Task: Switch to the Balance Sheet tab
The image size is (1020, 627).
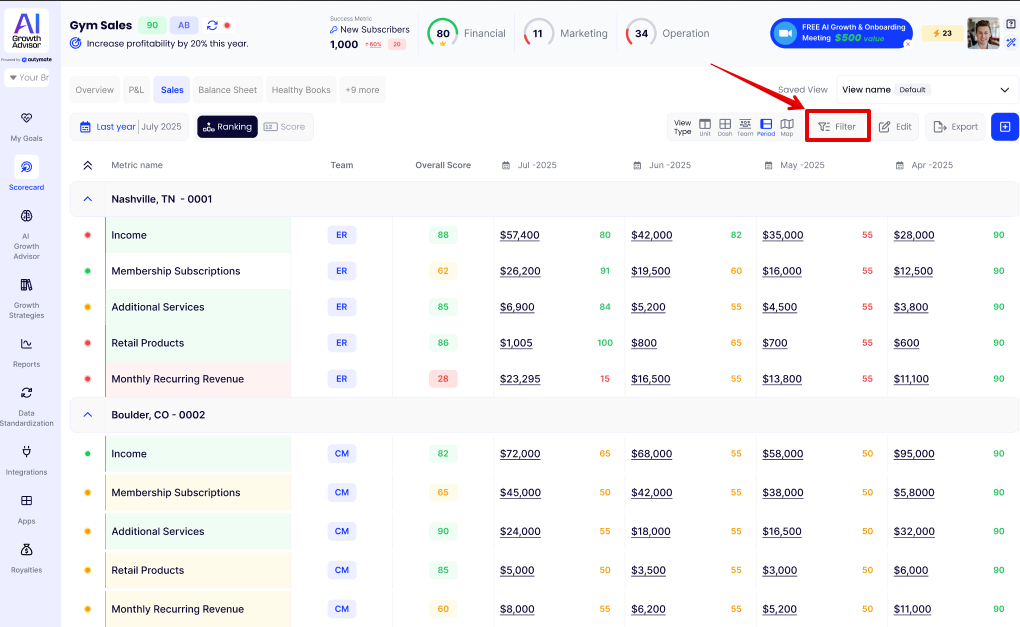Action: (227, 90)
